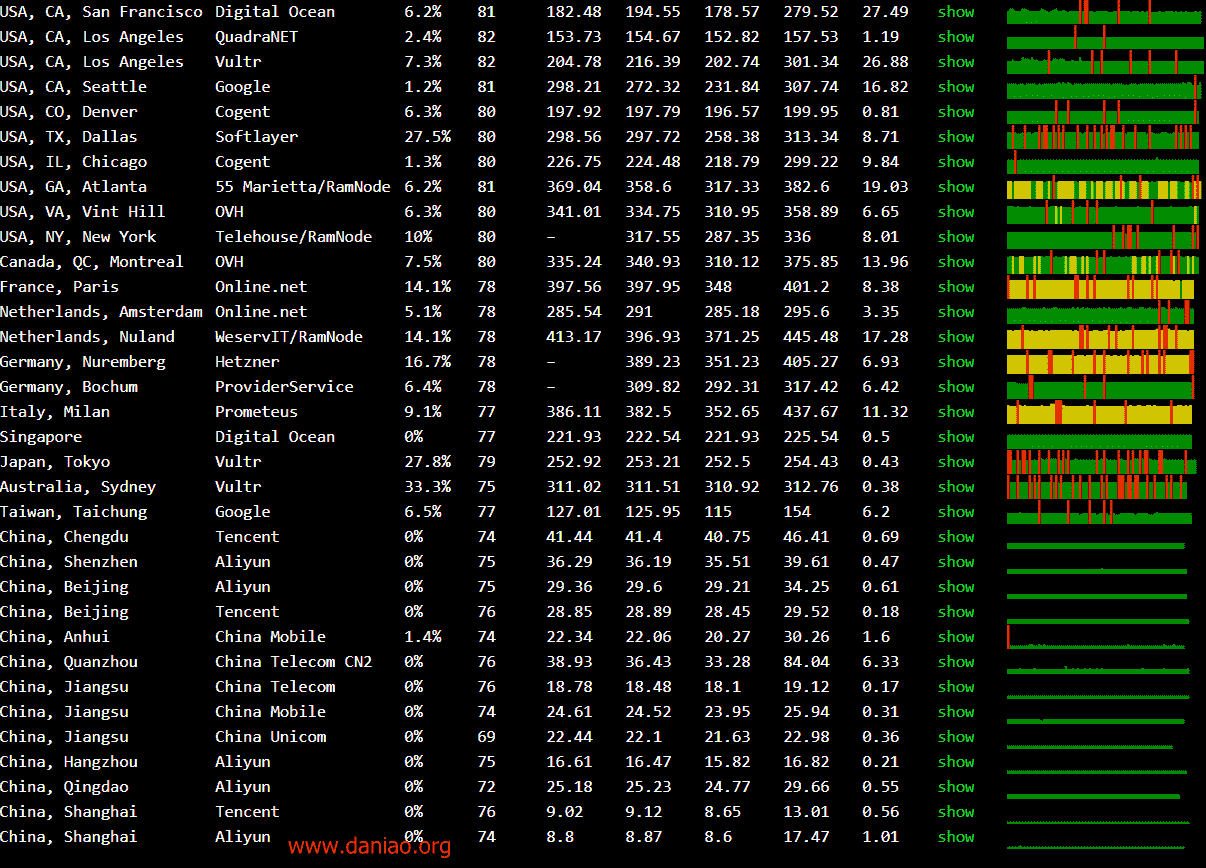
Task: Open show link for Bochum ProviderService
Action: click(956, 387)
